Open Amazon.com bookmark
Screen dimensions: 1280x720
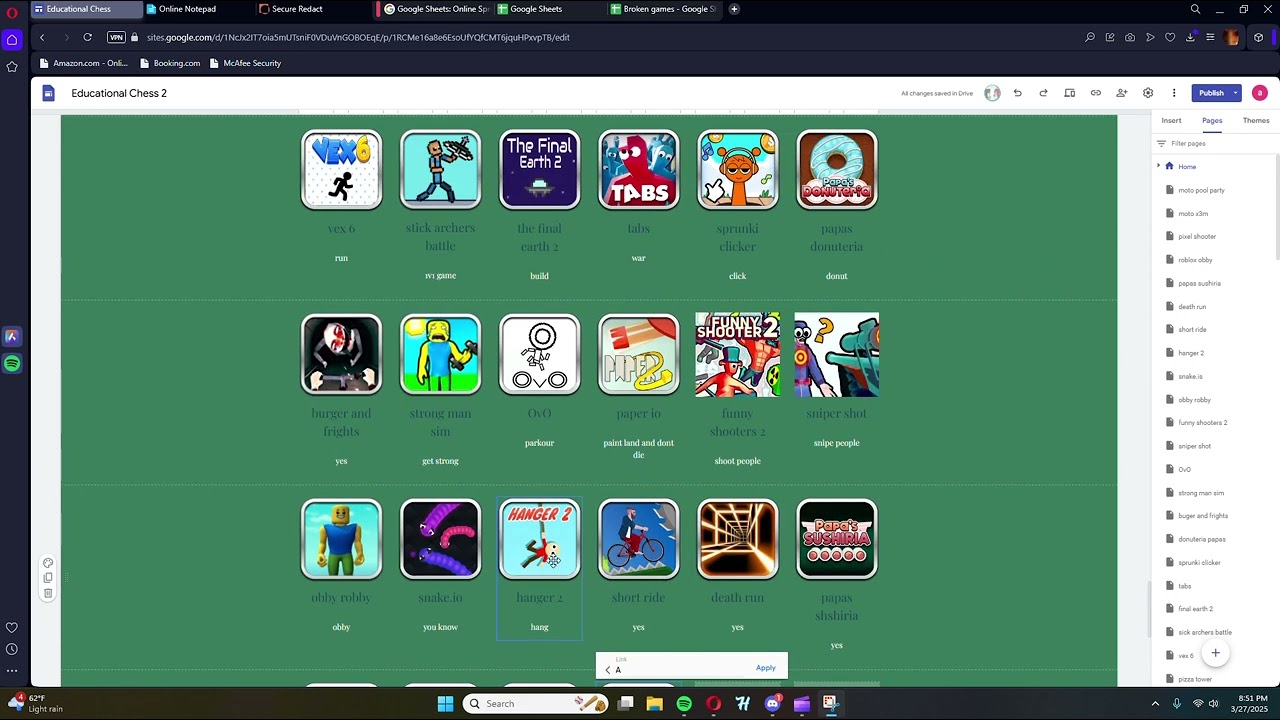click(x=83, y=63)
